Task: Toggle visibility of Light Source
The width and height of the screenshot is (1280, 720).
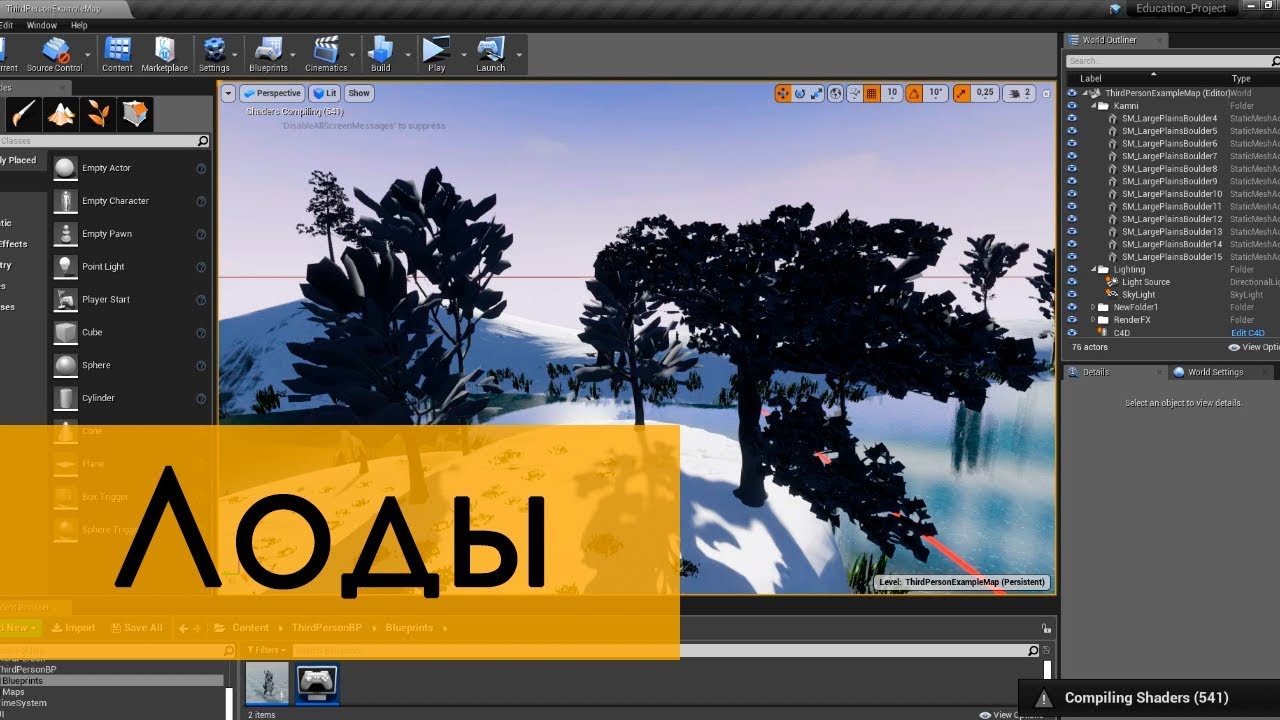Action: [1072, 282]
